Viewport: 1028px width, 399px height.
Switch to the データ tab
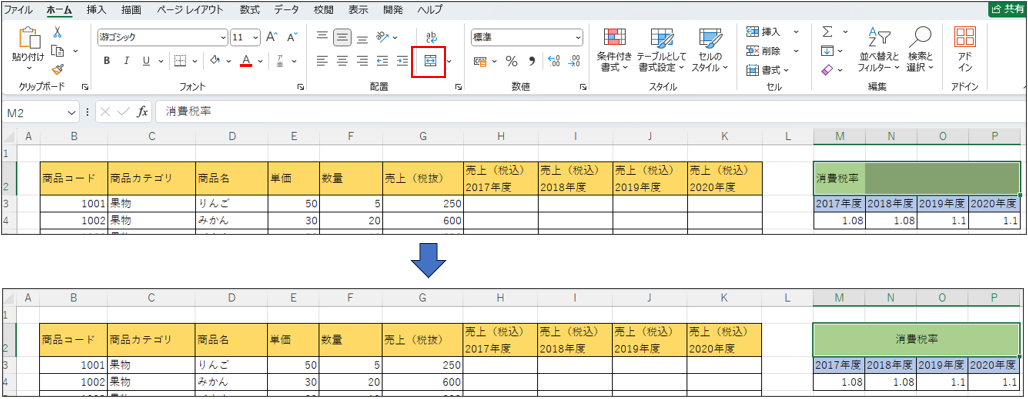point(287,9)
